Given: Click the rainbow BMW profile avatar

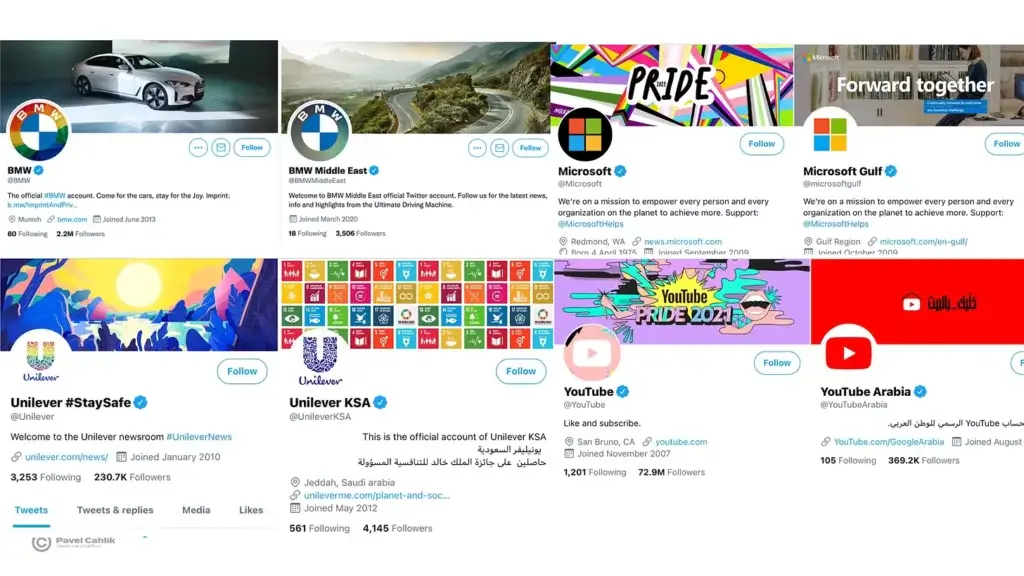Looking at the screenshot, I should (38, 130).
